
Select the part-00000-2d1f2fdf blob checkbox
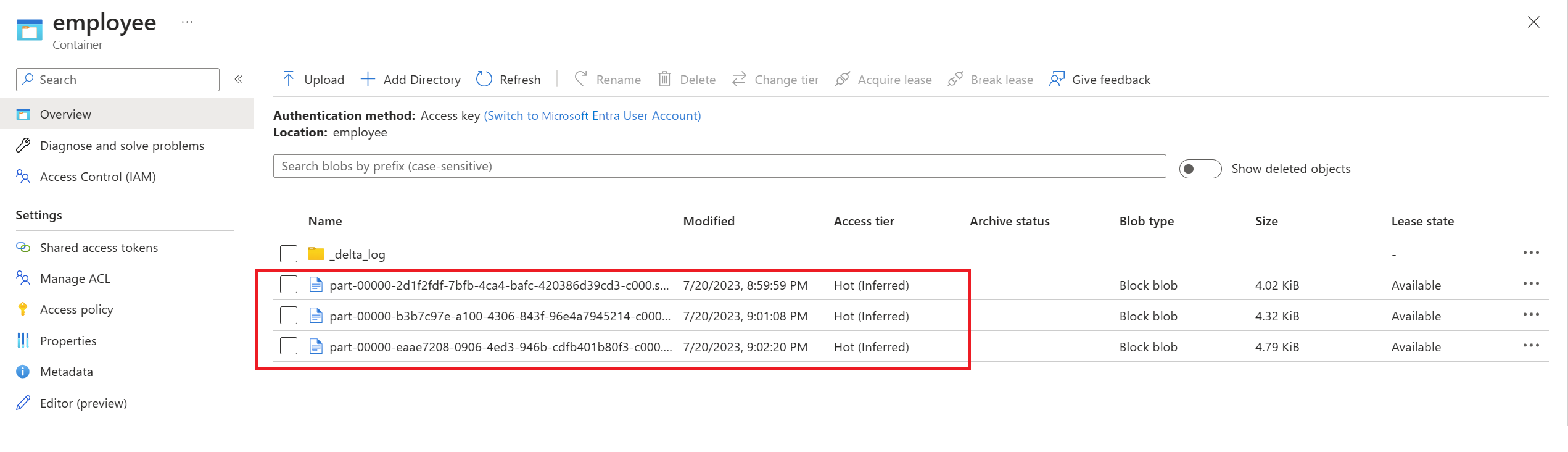pyautogui.click(x=289, y=285)
